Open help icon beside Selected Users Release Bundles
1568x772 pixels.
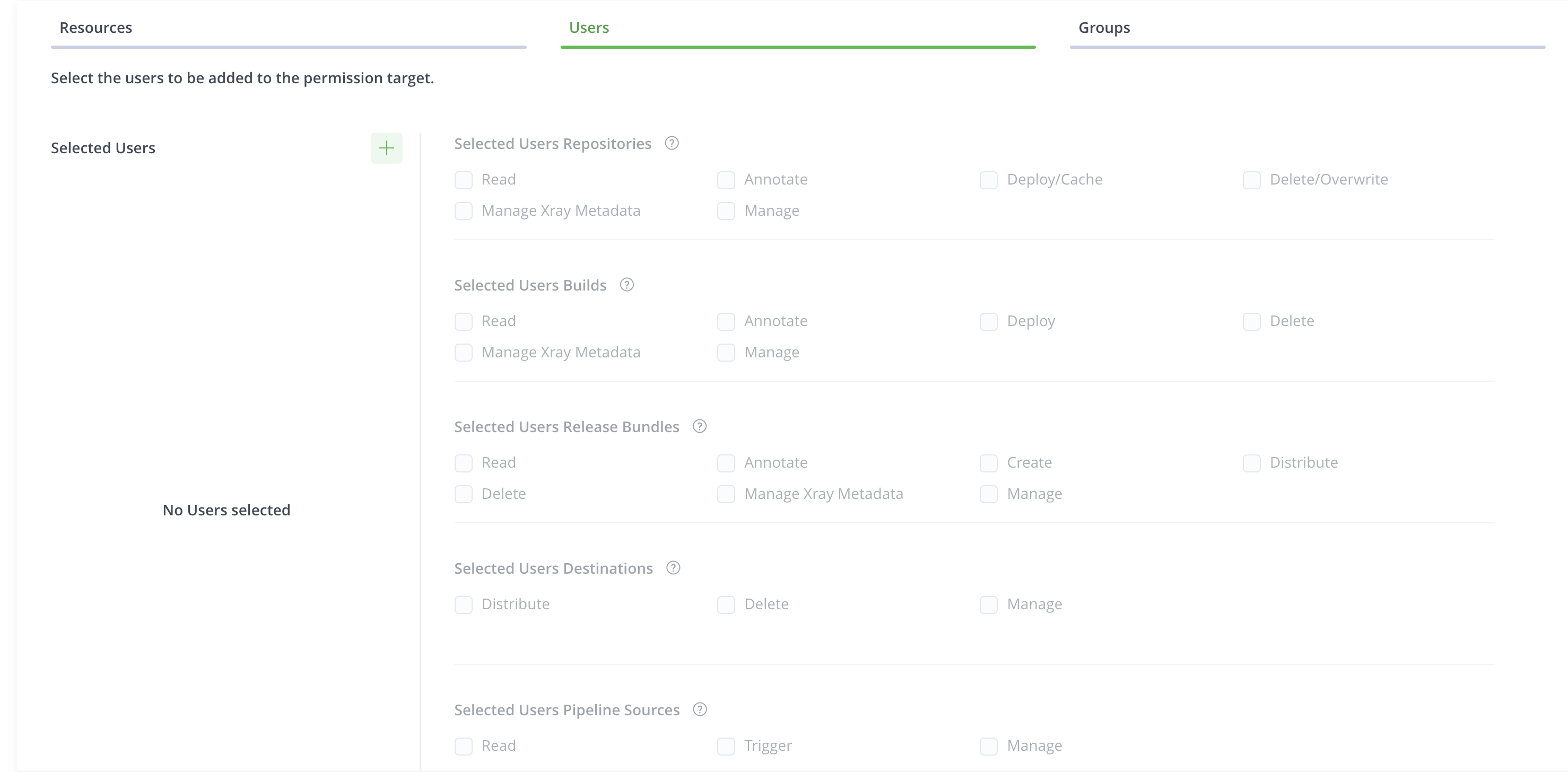(699, 426)
